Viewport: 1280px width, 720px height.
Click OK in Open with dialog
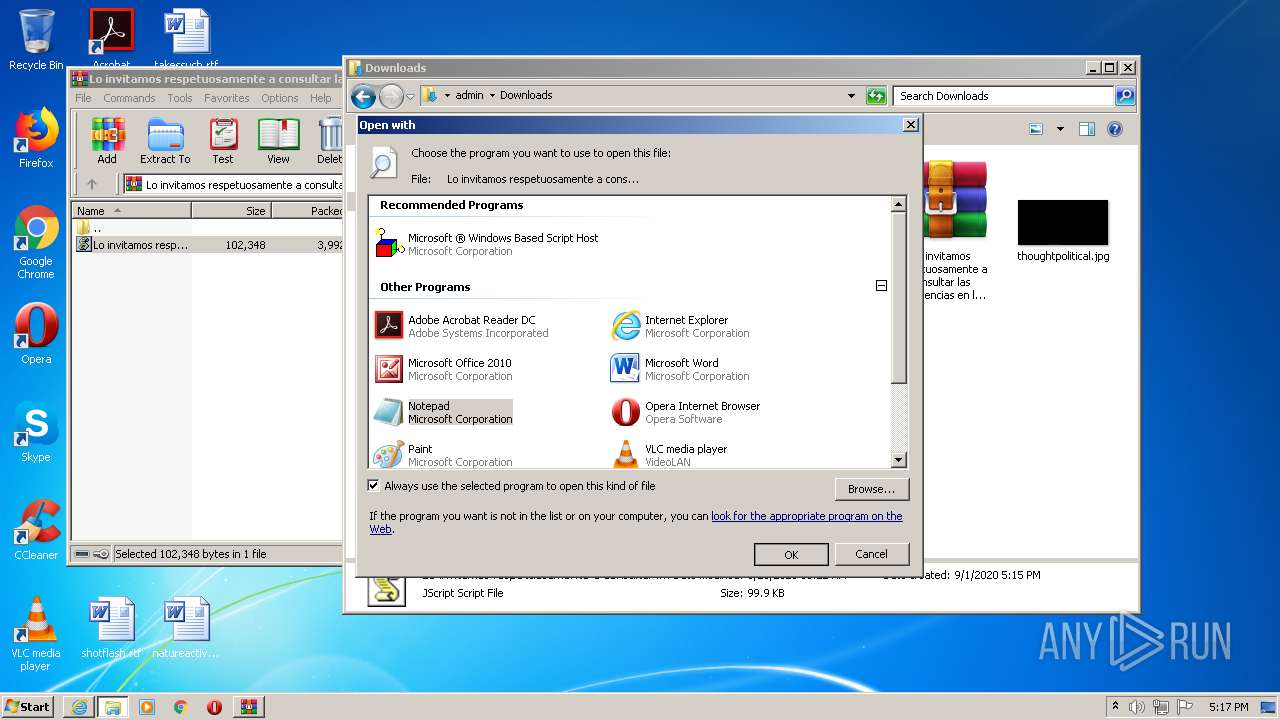[x=791, y=554]
